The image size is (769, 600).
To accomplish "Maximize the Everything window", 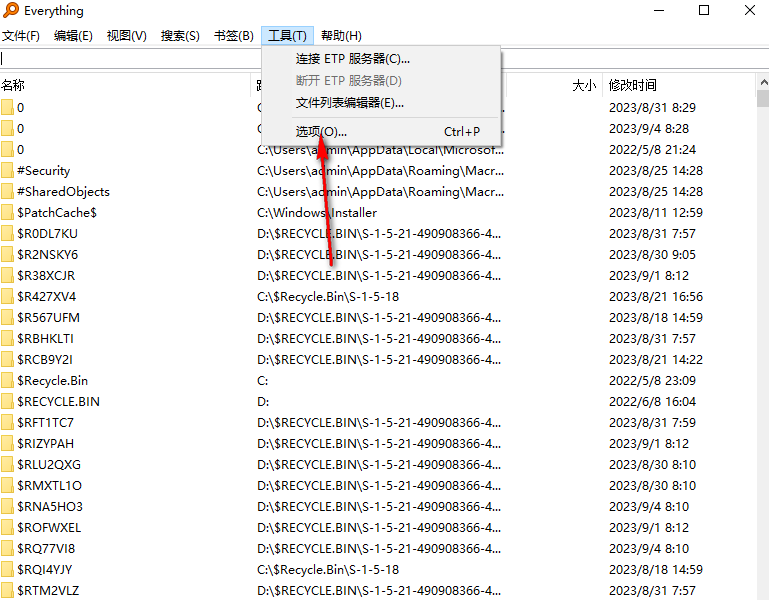I will click(x=704, y=10).
